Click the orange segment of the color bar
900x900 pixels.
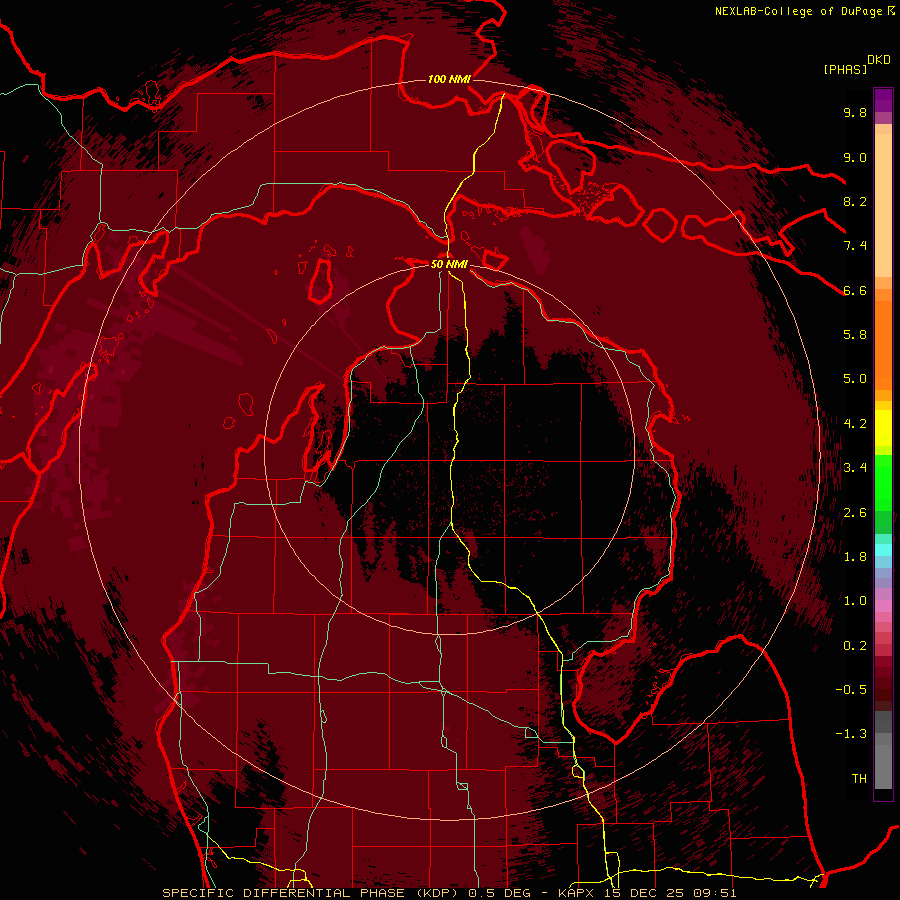pos(883,344)
